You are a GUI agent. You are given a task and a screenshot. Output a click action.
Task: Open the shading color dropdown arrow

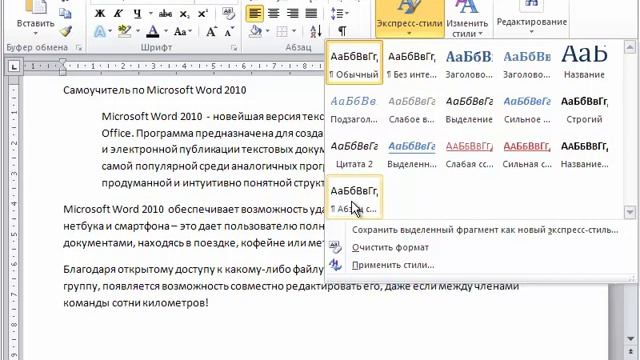(x=268, y=31)
